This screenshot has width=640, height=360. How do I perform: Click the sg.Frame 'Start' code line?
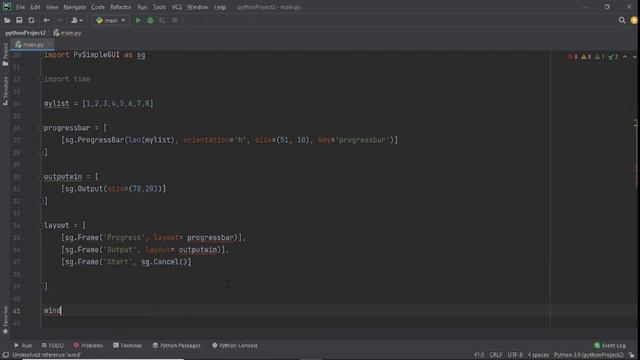pyautogui.click(x=126, y=262)
